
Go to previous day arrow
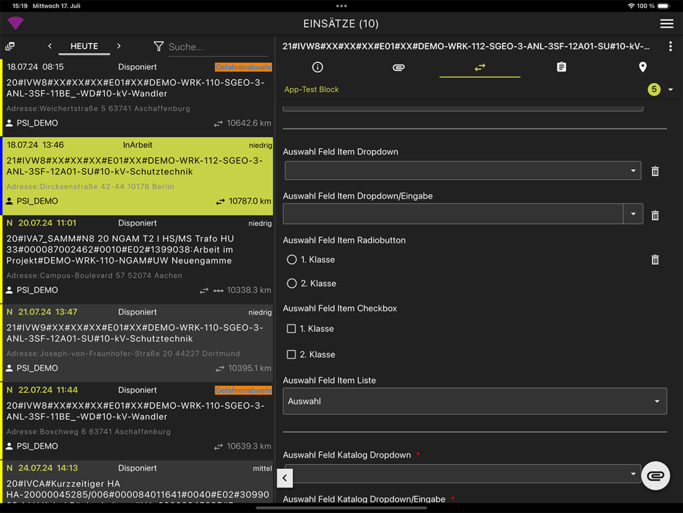coord(50,46)
